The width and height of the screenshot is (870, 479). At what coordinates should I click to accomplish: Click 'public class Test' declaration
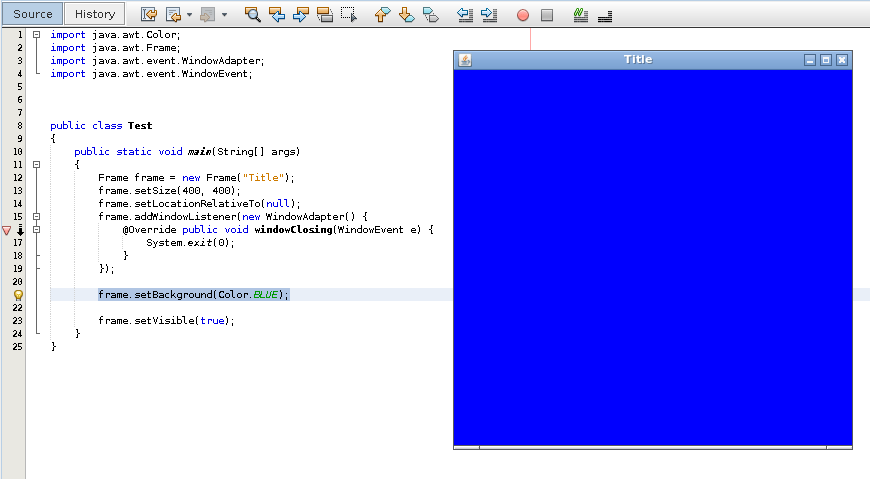(x=101, y=125)
